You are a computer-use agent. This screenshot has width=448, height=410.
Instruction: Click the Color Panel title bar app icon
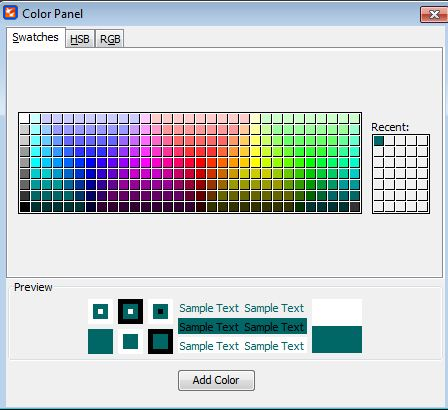(x=10, y=13)
